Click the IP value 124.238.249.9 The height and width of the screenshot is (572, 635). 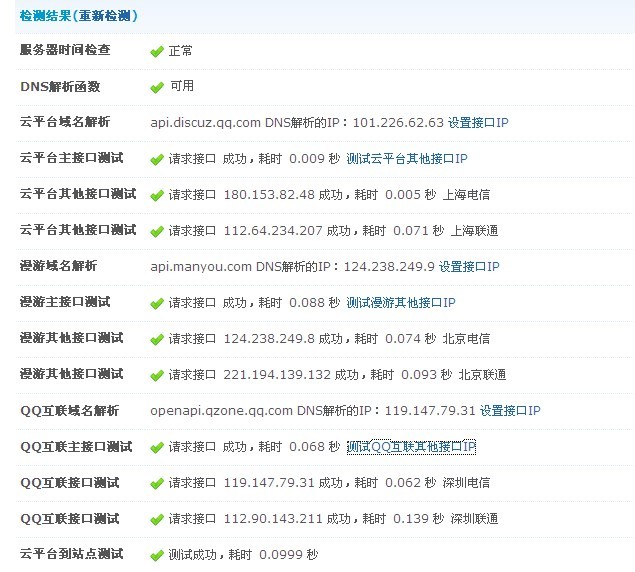[389, 267]
